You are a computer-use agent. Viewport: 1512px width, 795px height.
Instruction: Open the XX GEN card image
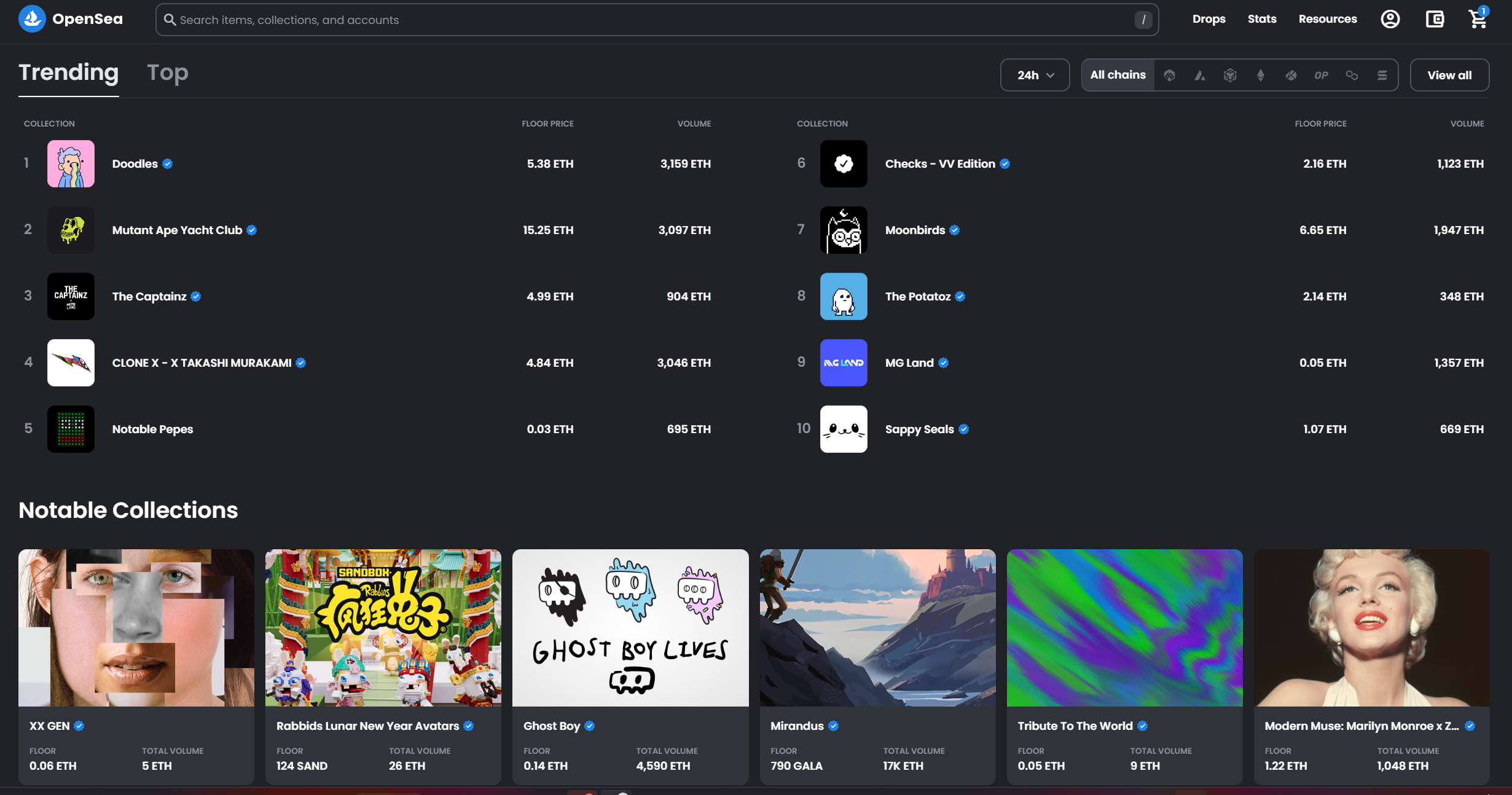click(x=136, y=628)
